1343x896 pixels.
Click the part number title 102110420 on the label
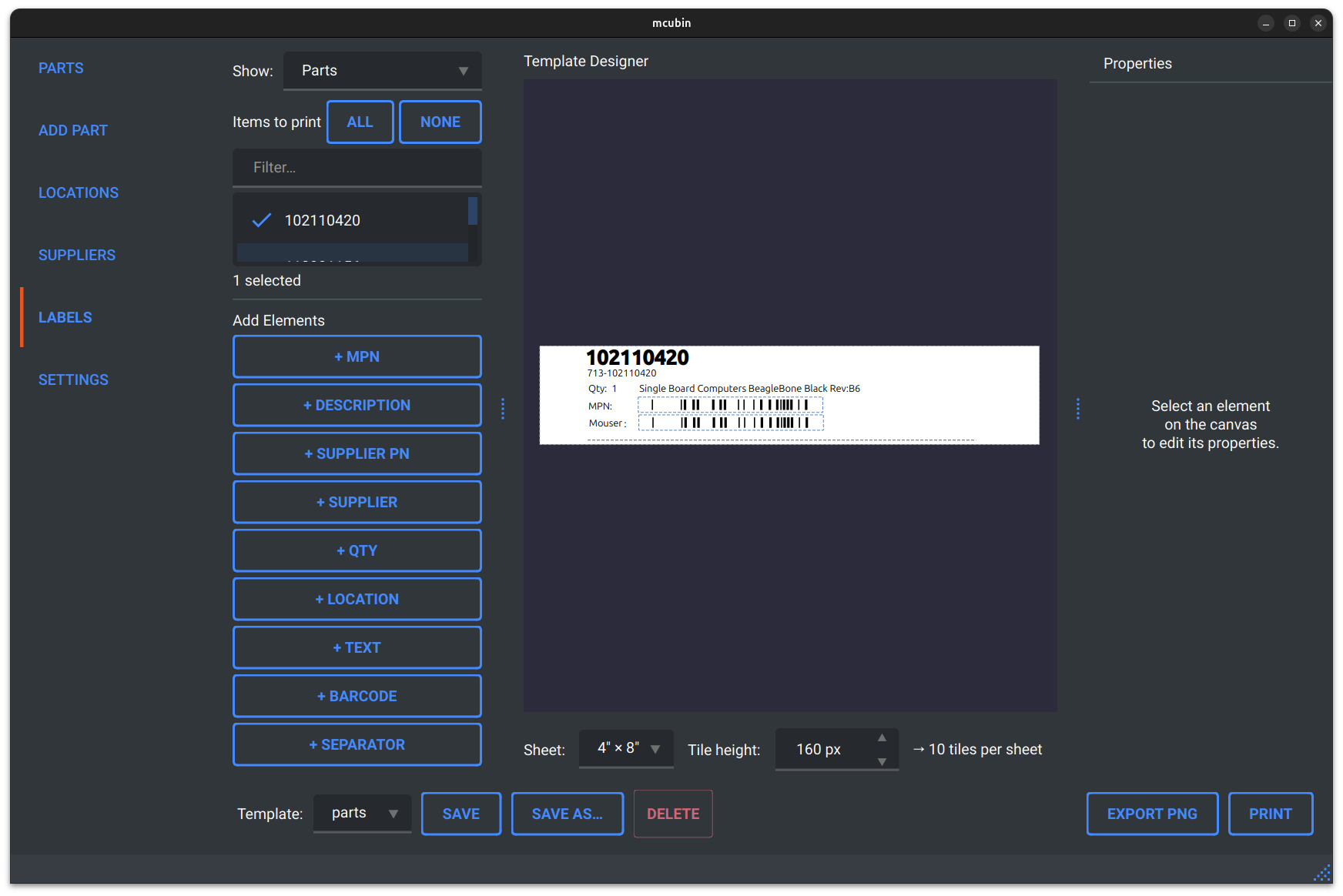pos(636,357)
